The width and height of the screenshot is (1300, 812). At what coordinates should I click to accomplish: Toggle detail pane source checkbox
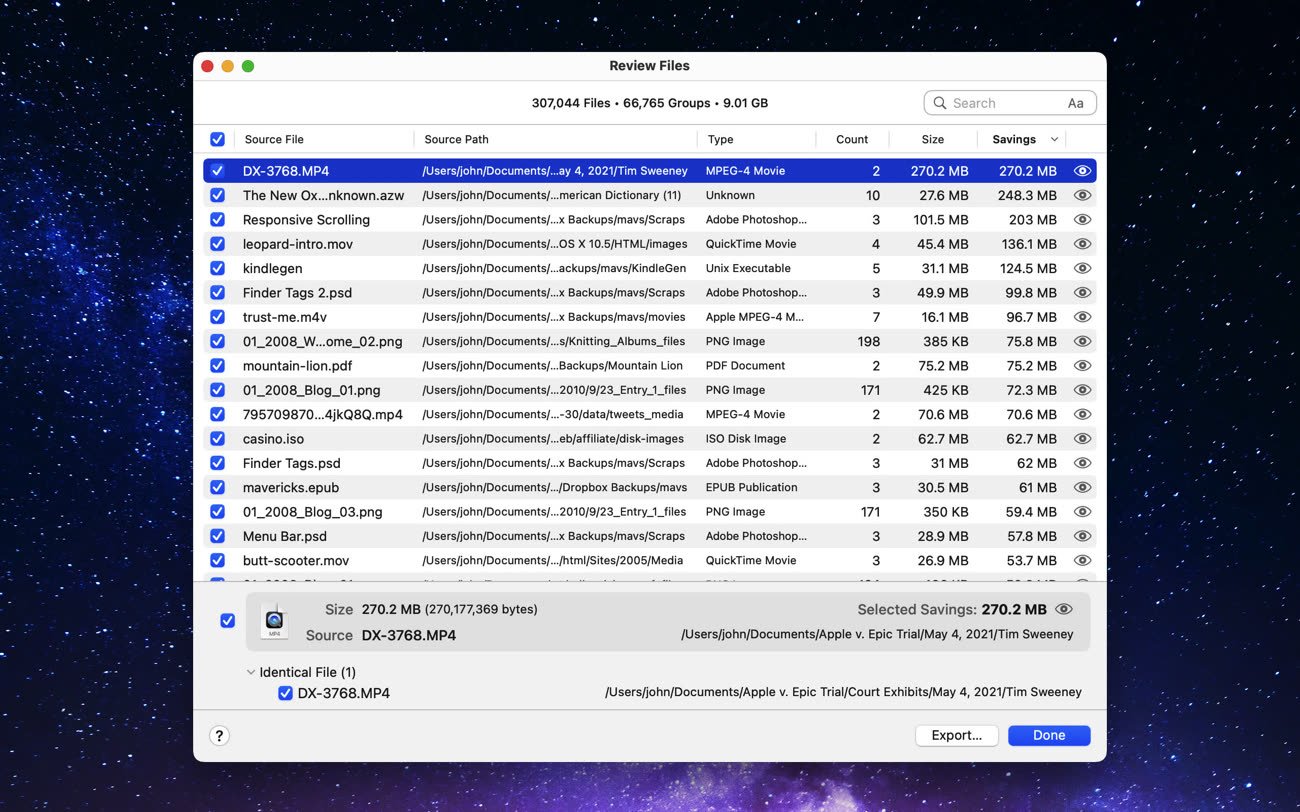pos(227,621)
